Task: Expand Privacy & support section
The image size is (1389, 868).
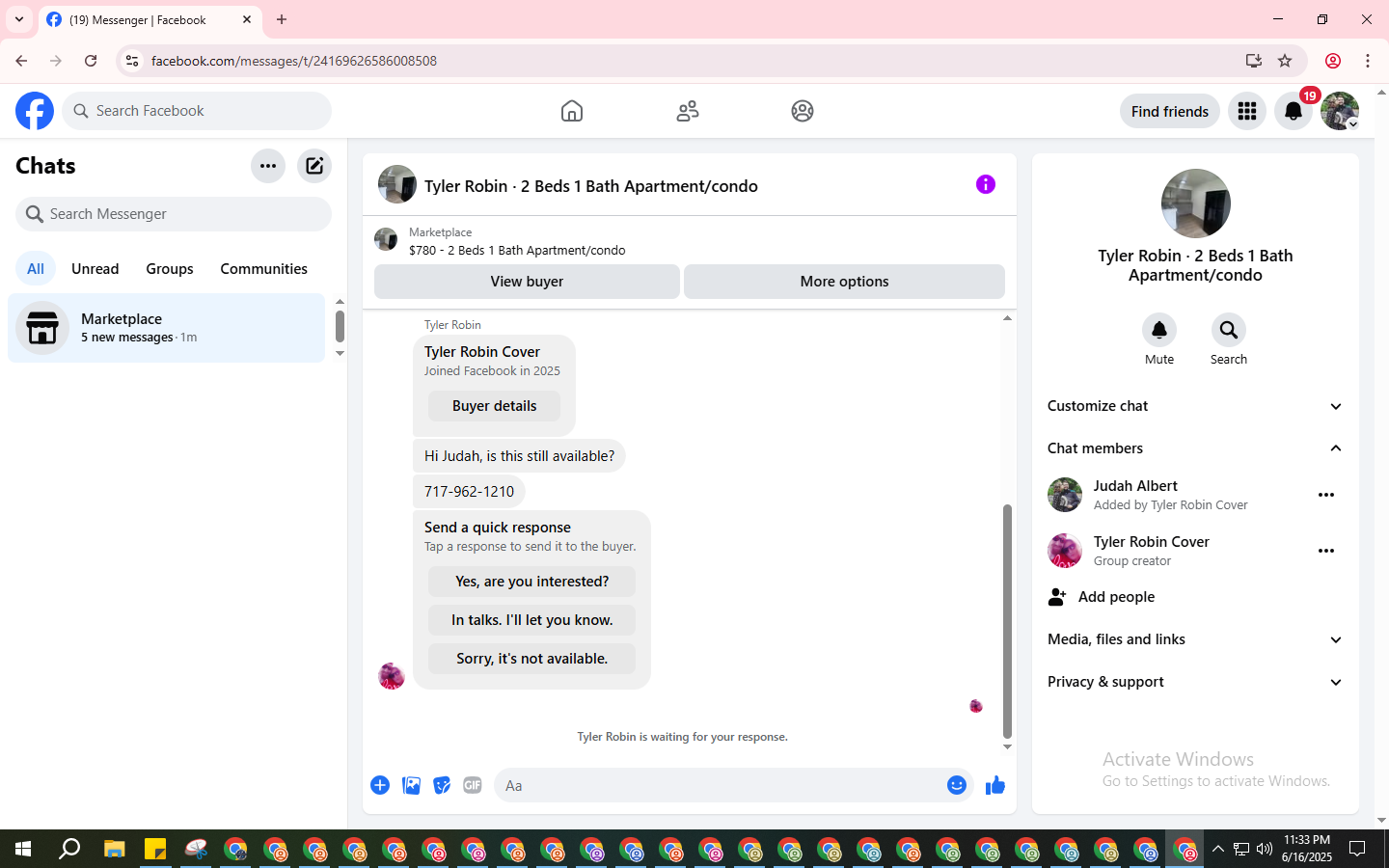Action: (x=1195, y=682)
